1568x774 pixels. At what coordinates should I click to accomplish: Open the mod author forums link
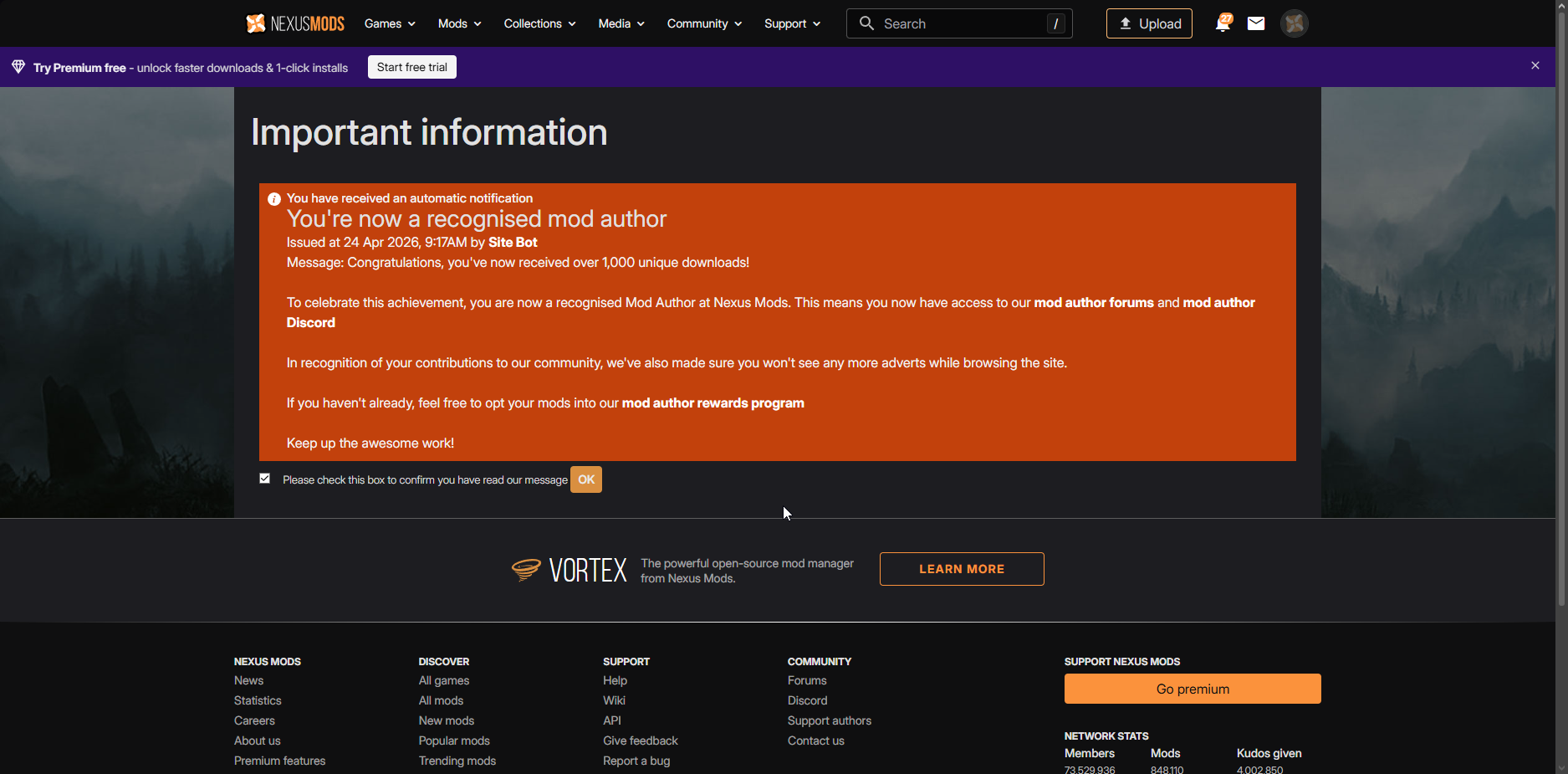point(1094,303)
